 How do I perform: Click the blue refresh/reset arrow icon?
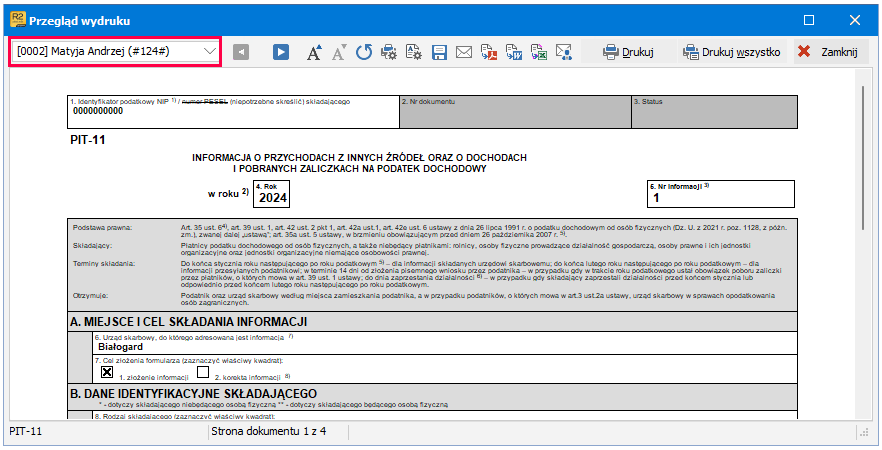[364, 52]
